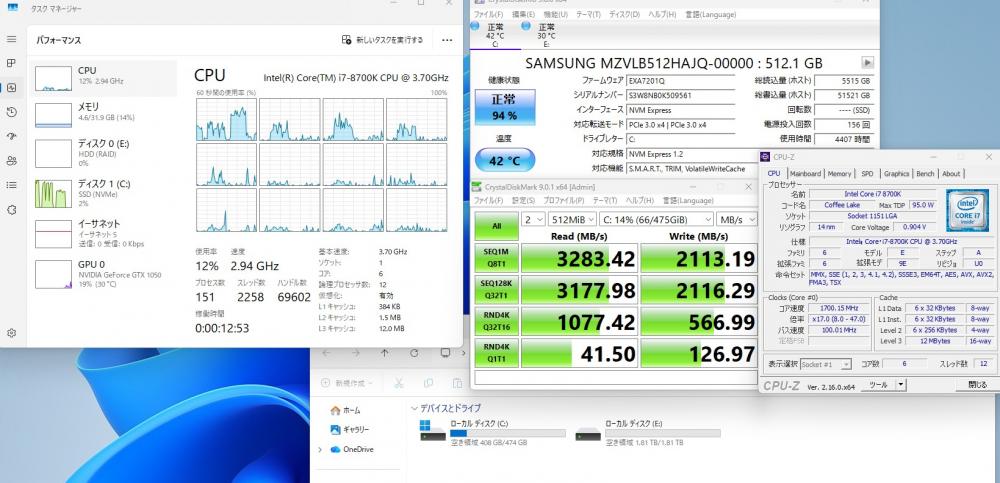Open test size dropdown showing 512MiB

571,219
